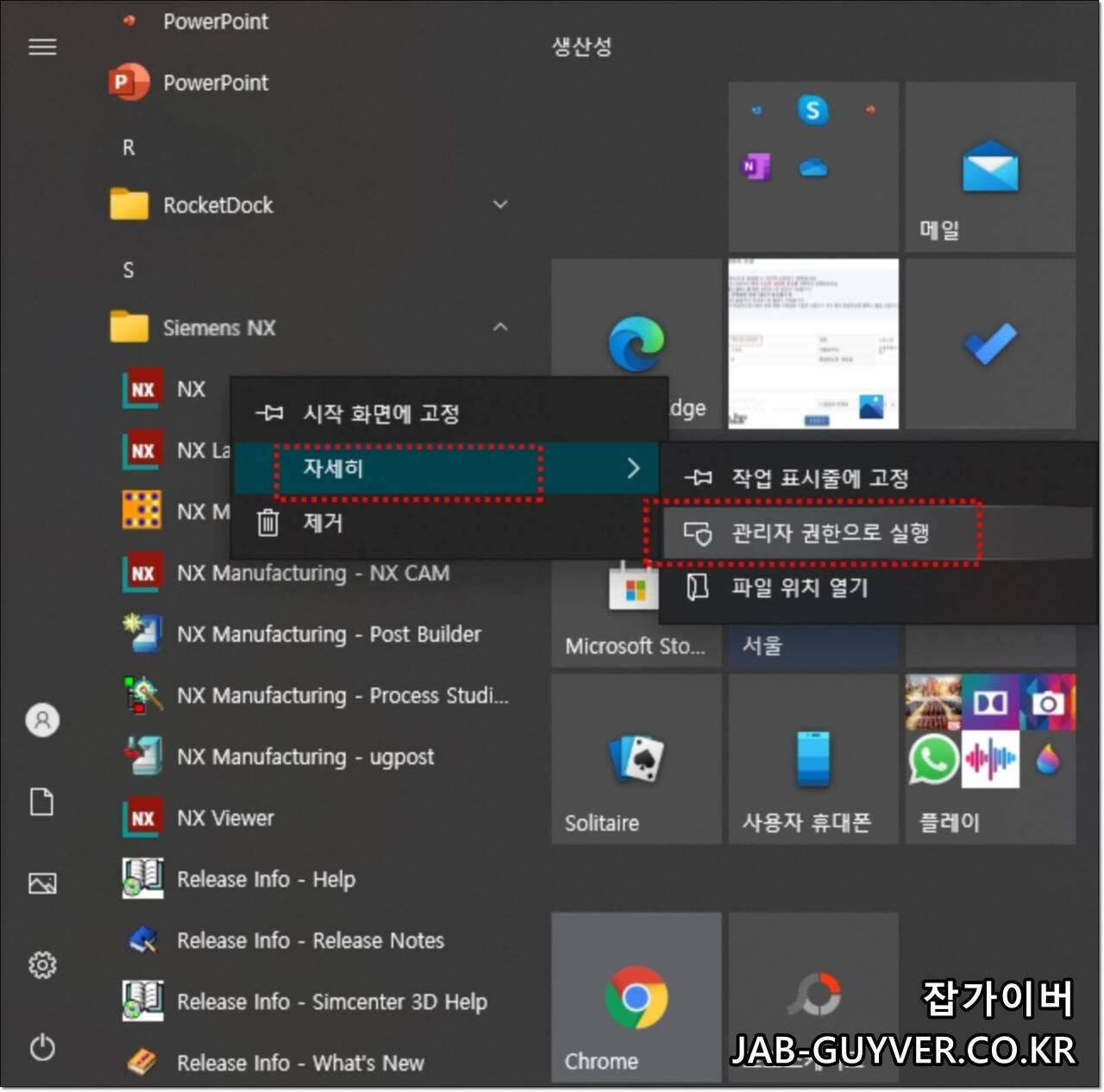Open camera icon in 플레이 tile
Viewport: 1104px width, 1092px height.
click(x=1048, y=703)
